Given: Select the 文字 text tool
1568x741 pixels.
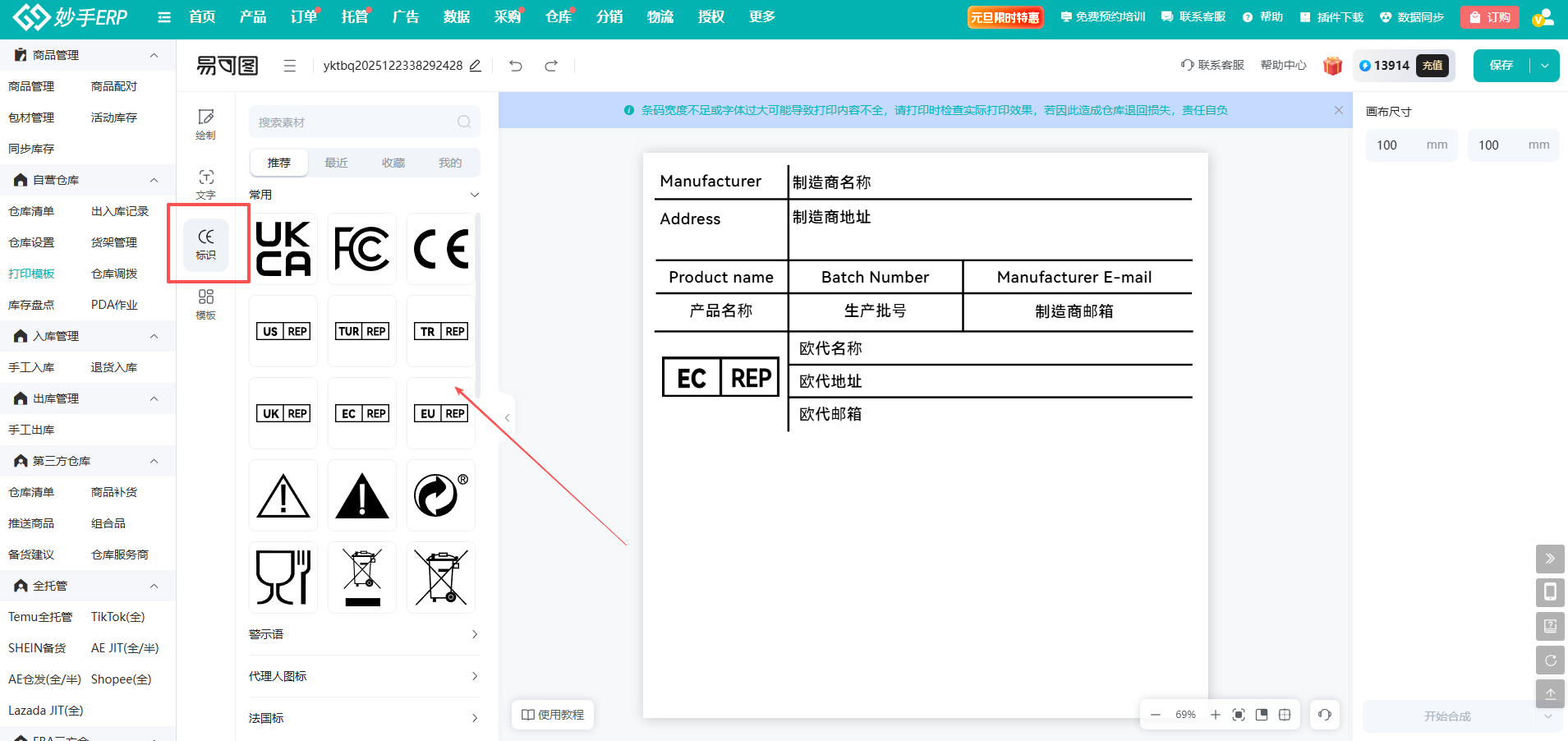Looking at the screenshot, I should pos(206,184).
